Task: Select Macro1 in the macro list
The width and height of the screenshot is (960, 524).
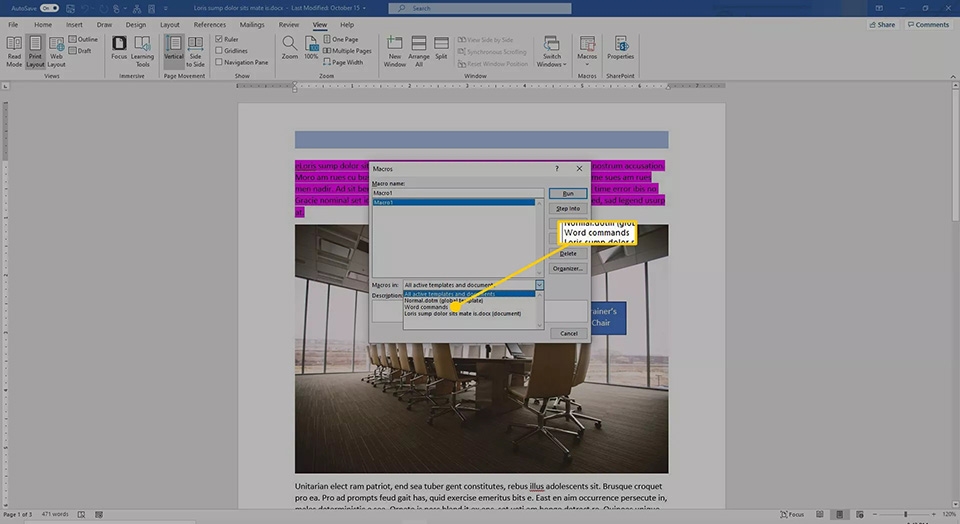Action: pos(453,202)
